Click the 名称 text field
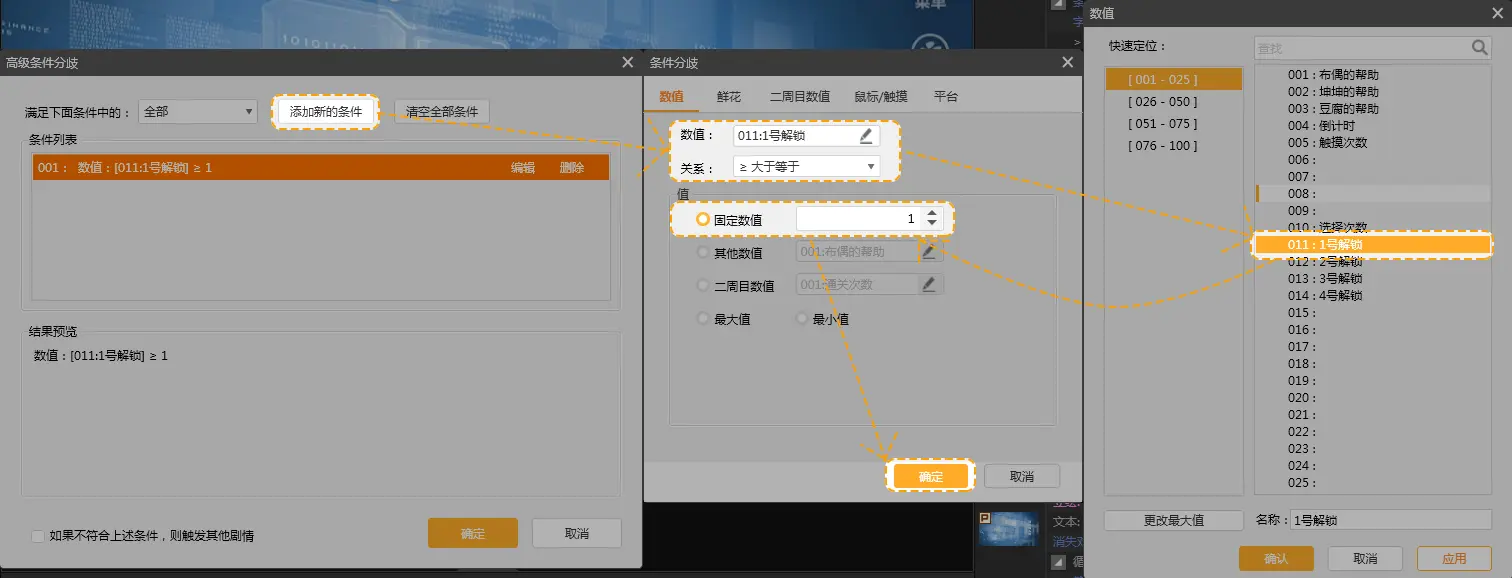Image resolution: width=1512 pixels, height=578 pixels. tap(1389, 520)
